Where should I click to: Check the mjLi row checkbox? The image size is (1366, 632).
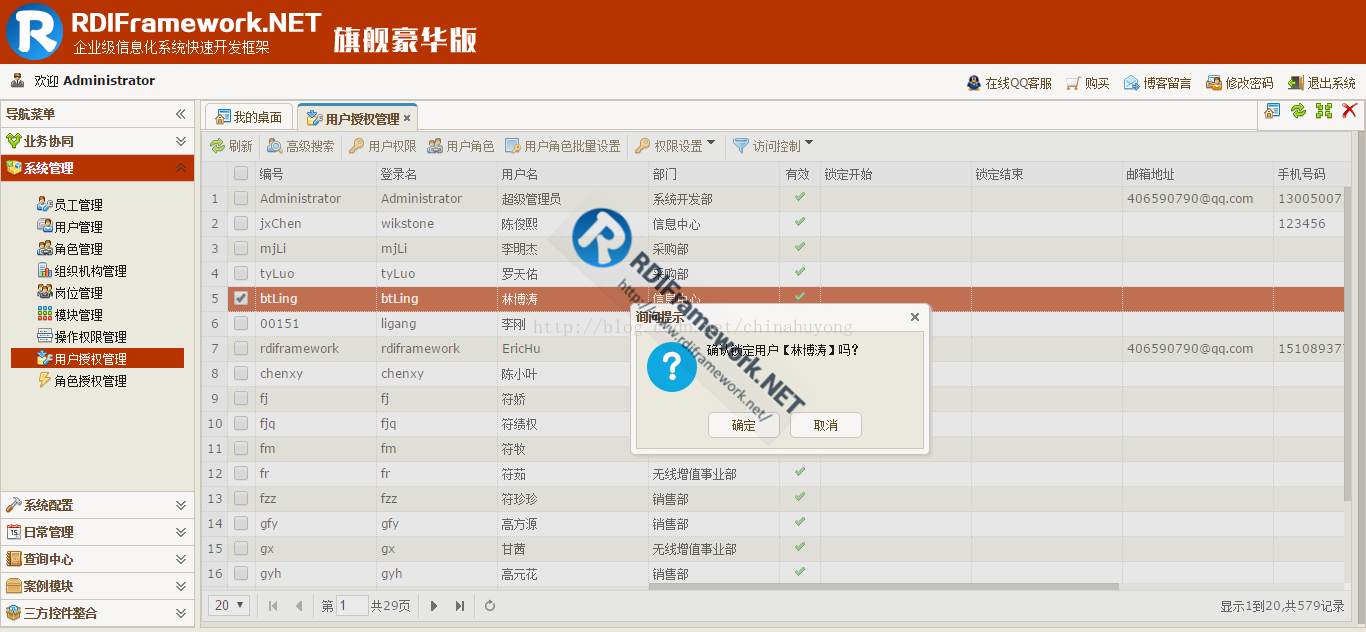241,248
